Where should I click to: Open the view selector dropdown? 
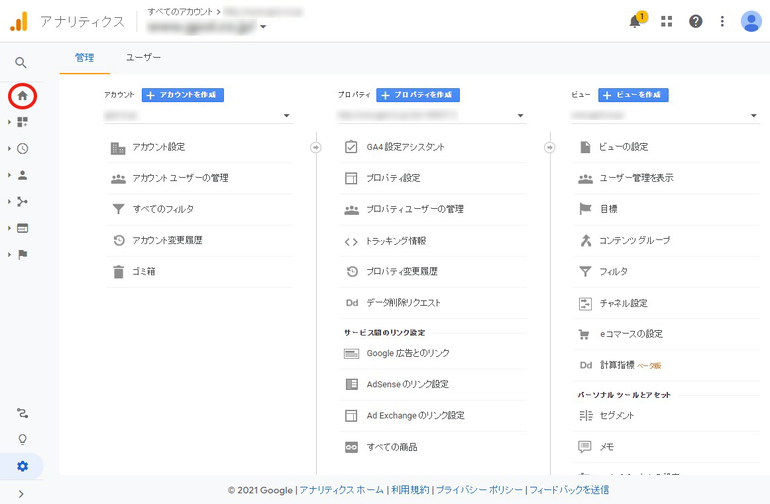pos(664,116)
